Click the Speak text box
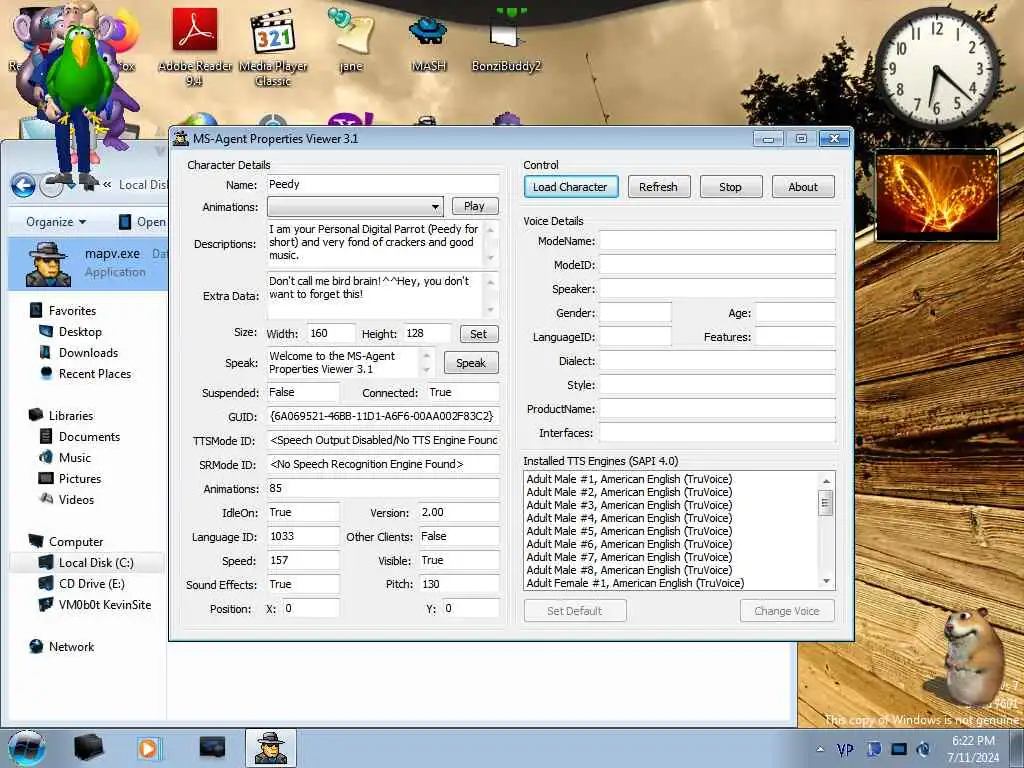 click(x=343, y=362)
